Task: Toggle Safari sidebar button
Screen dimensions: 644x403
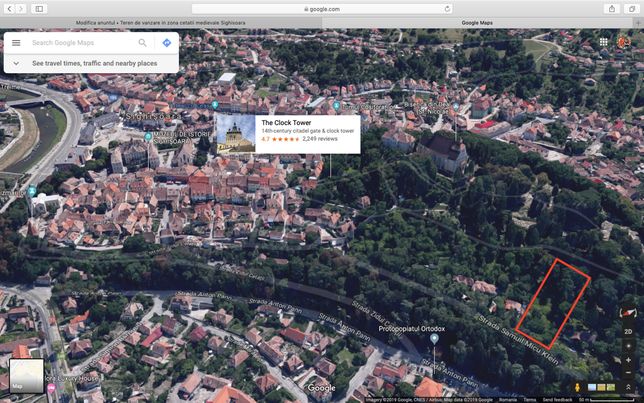Action: coord(39,9)
